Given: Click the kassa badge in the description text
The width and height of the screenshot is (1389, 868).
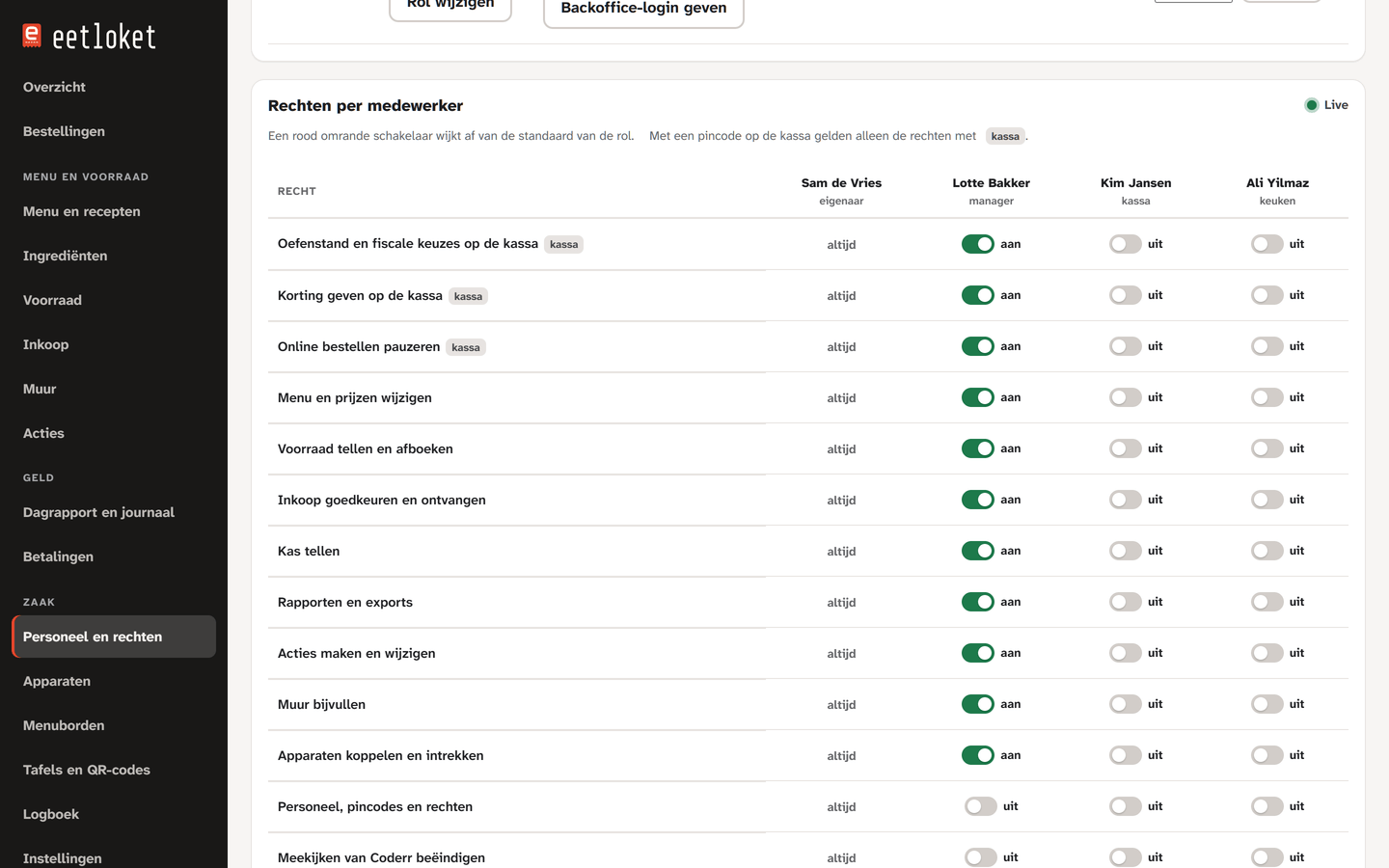Looking at the screenshot, I should [x=1005, y=136].
